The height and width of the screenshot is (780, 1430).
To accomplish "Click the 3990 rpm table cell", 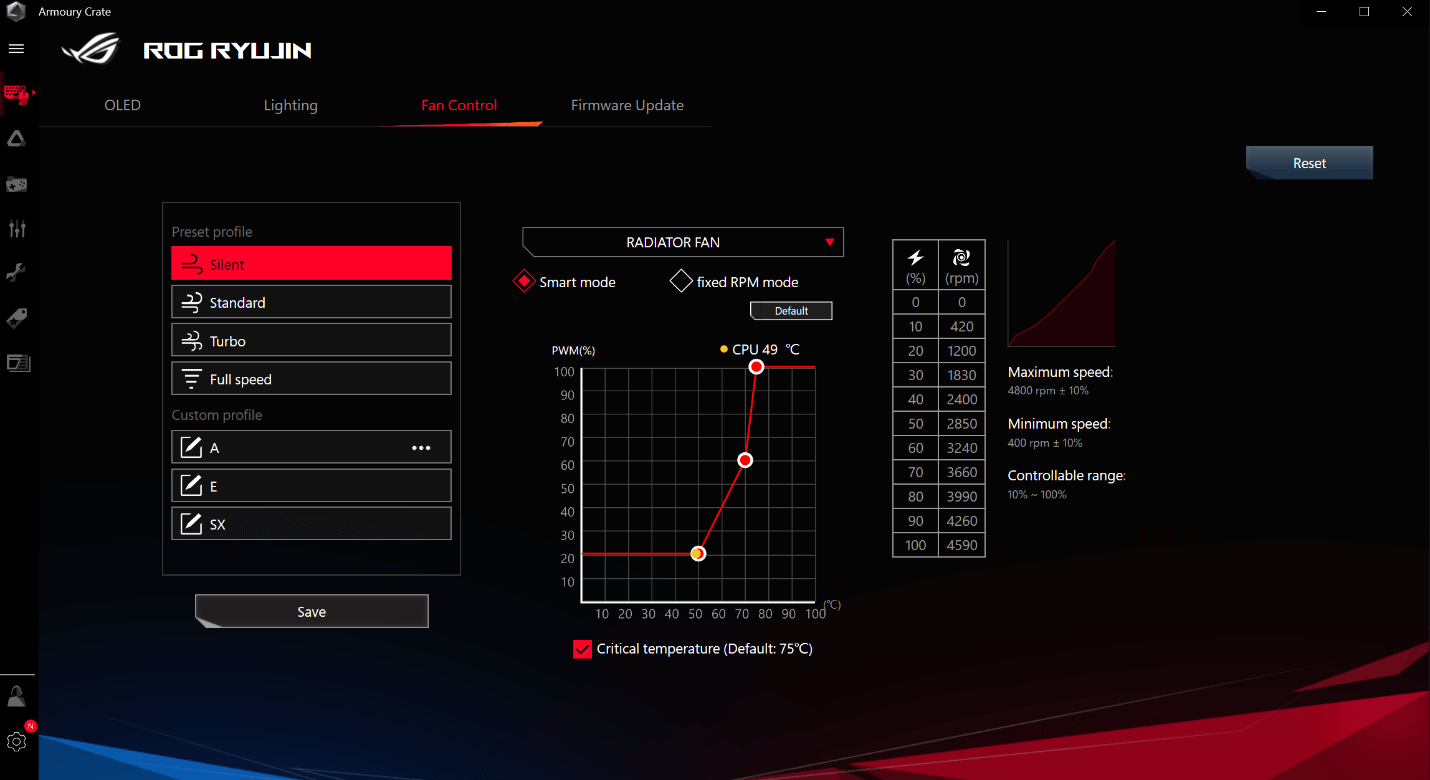I will tap(962, 496).
